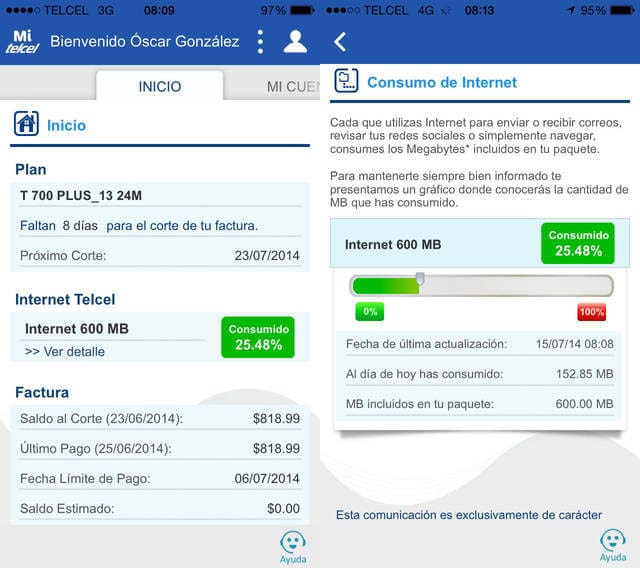Click the green 0% marker
Viewport: 640px width, 568px height.
click(x=369, y=311)
